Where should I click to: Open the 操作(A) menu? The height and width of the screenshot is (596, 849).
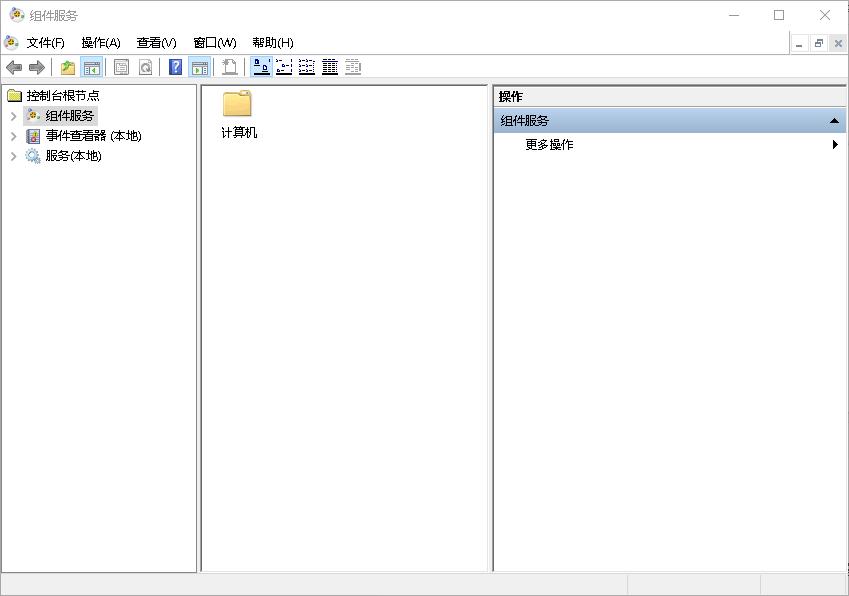100,42
